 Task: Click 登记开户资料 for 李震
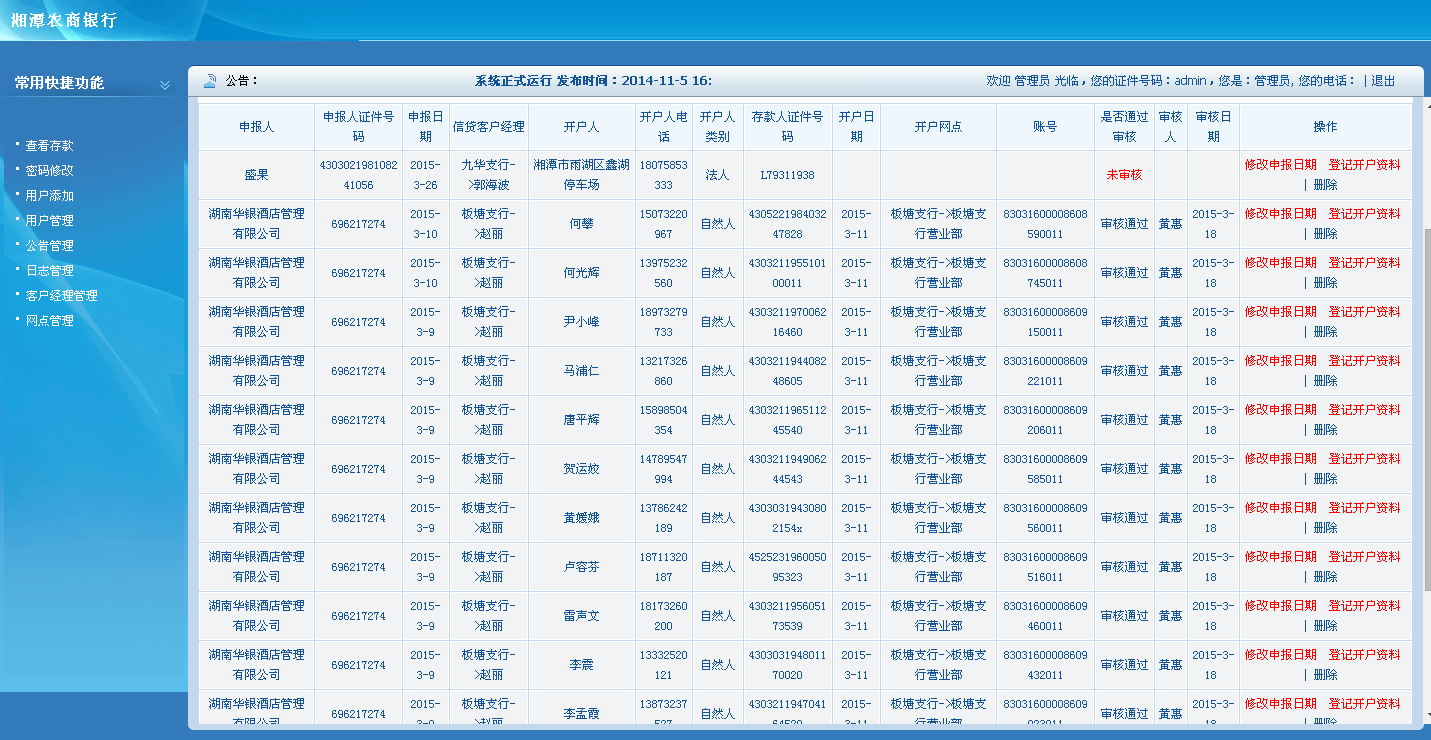click(x=1365, y=655)
